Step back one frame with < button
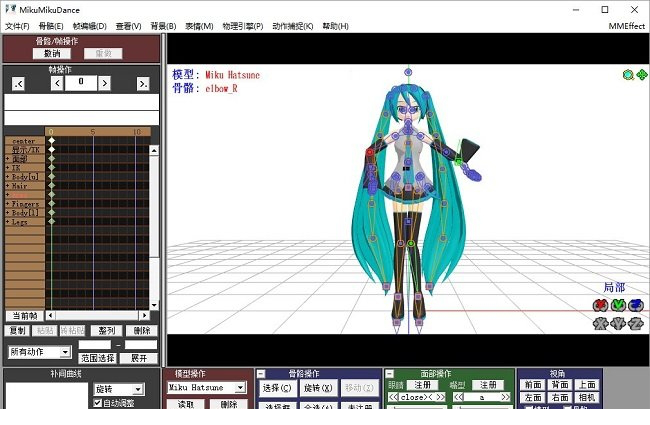Screen dimensions: 650x425 (57, 84)
